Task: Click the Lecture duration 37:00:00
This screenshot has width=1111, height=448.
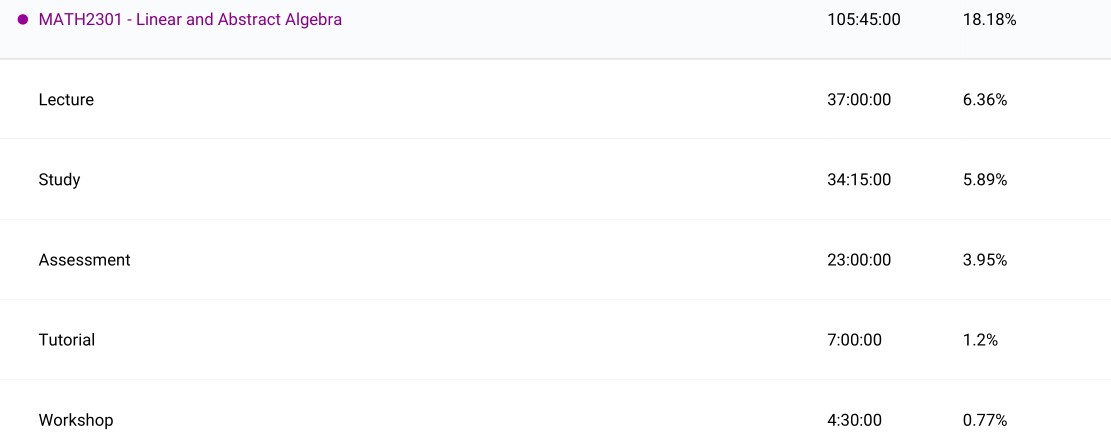Action: click(859, 100)
